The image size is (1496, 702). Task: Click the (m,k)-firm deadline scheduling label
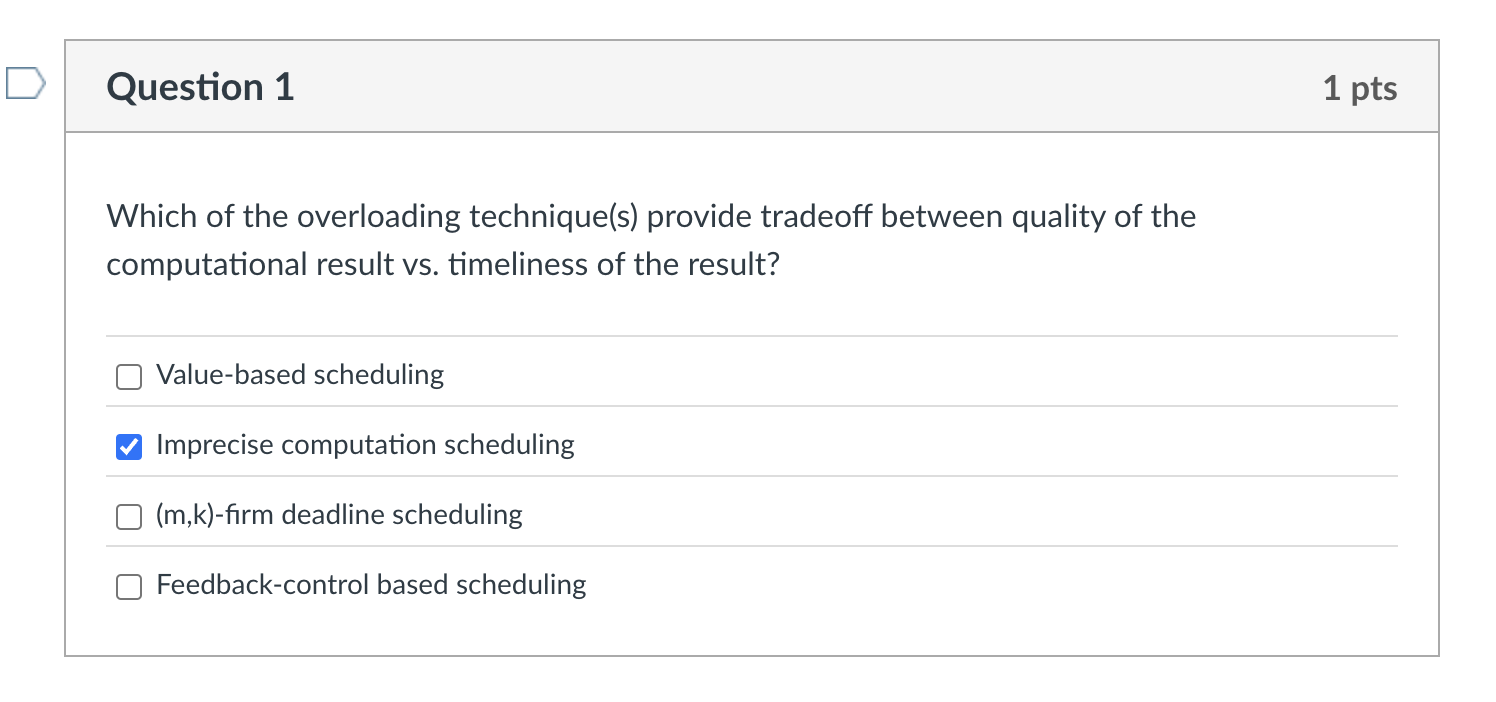(x=338, y=515)
